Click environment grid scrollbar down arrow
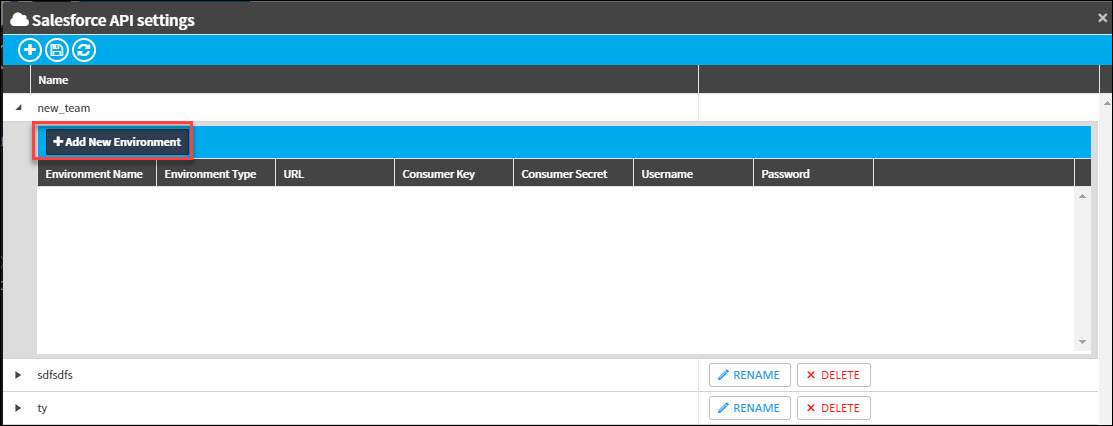This screenshot has width=1113, height=426. pos(1082,342)
